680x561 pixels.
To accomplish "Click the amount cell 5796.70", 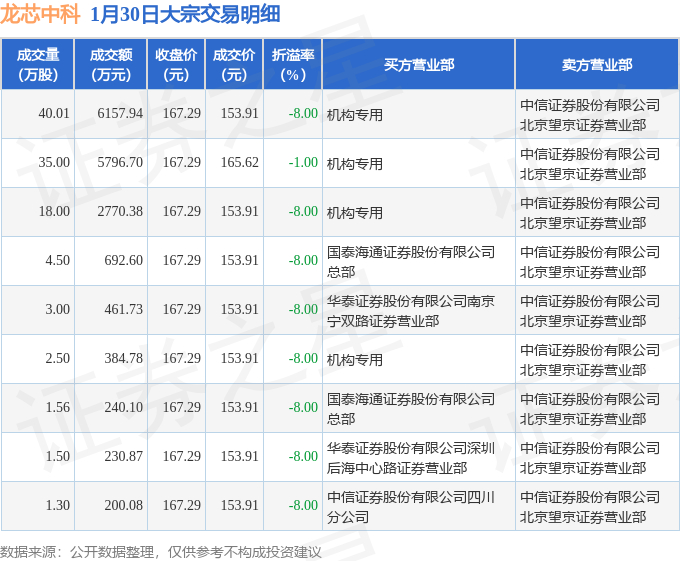I will [x=120, y=163].
